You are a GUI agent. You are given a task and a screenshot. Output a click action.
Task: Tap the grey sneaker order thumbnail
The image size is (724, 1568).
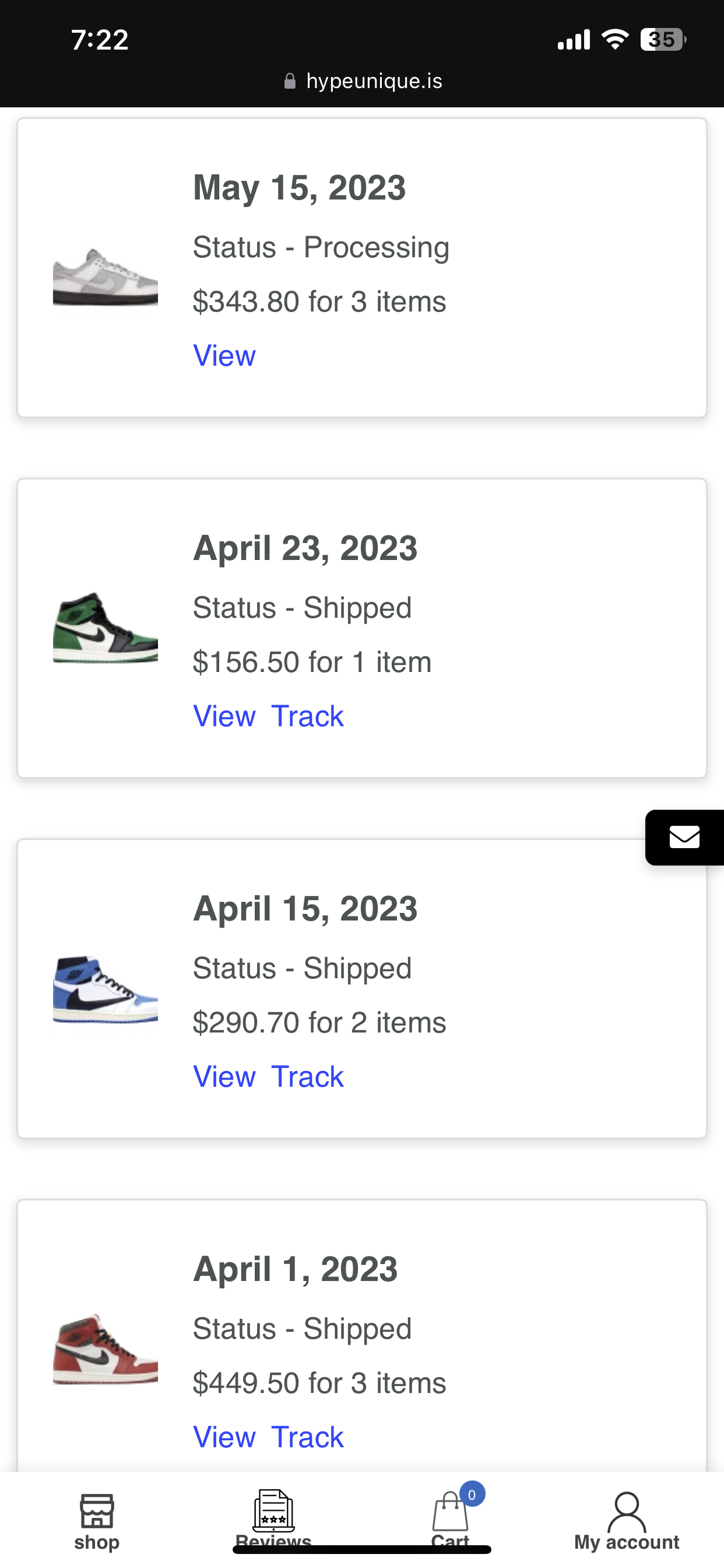click(x=106, y=277)
